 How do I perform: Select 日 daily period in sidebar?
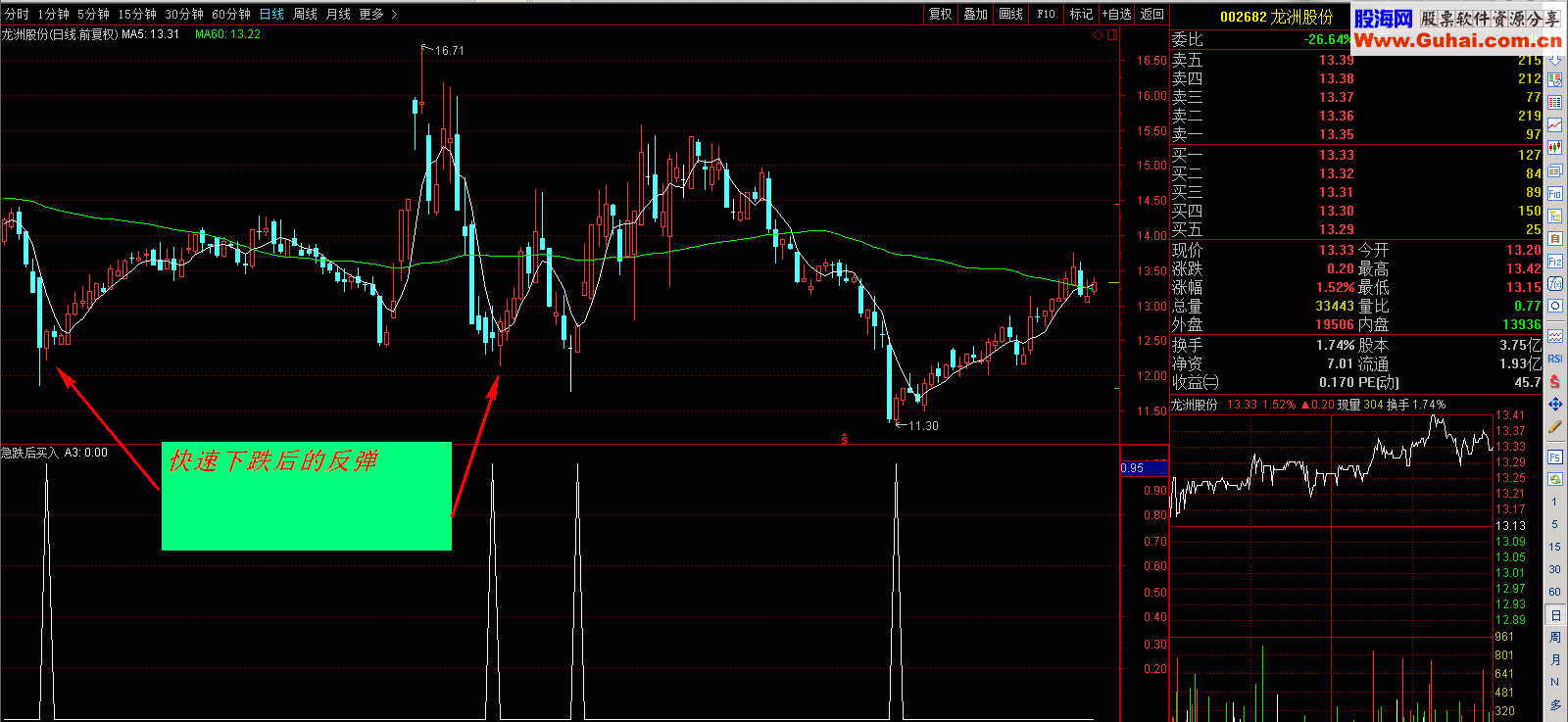click(1555, 615)
